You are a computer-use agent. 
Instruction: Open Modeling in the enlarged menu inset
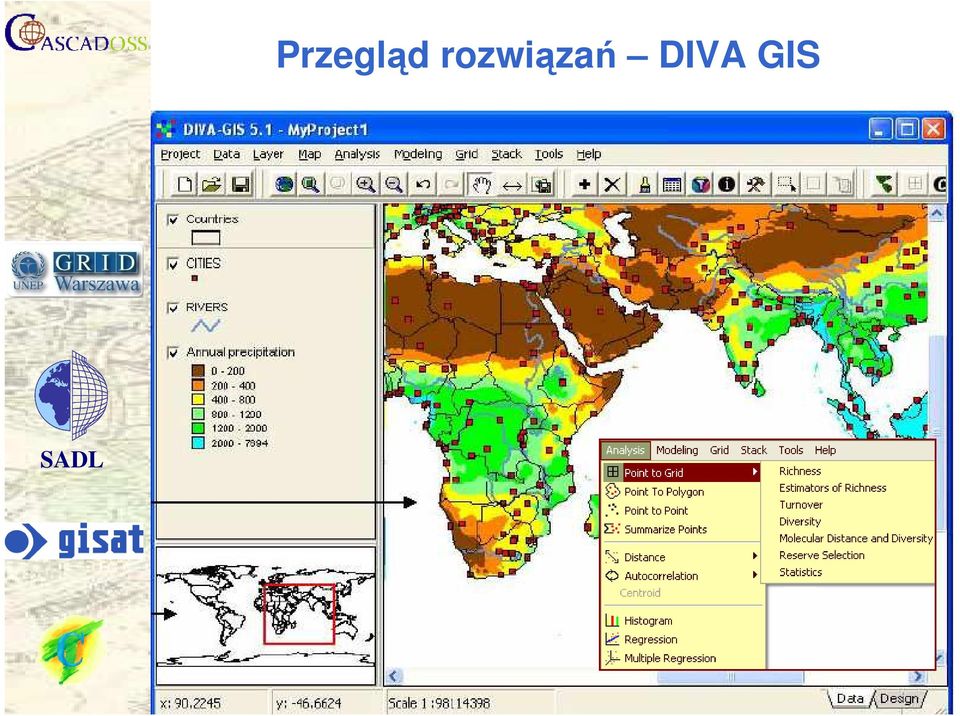(x=677, y=450)
